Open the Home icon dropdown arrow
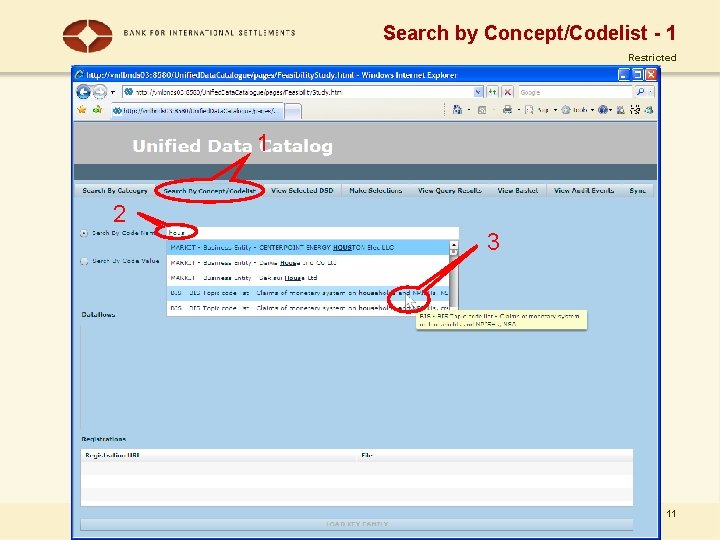Image resolution: width=720 pixels, height=540 pixels. pos(468,110)
